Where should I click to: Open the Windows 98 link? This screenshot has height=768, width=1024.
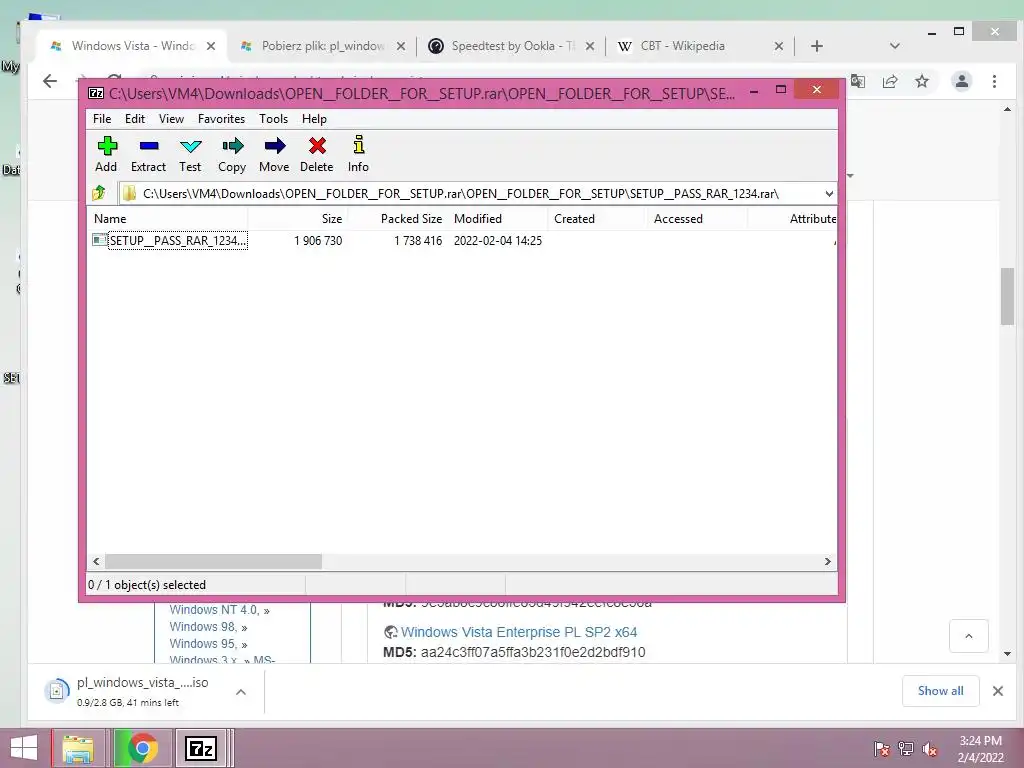pyautogui.click(x=203, y=627)
